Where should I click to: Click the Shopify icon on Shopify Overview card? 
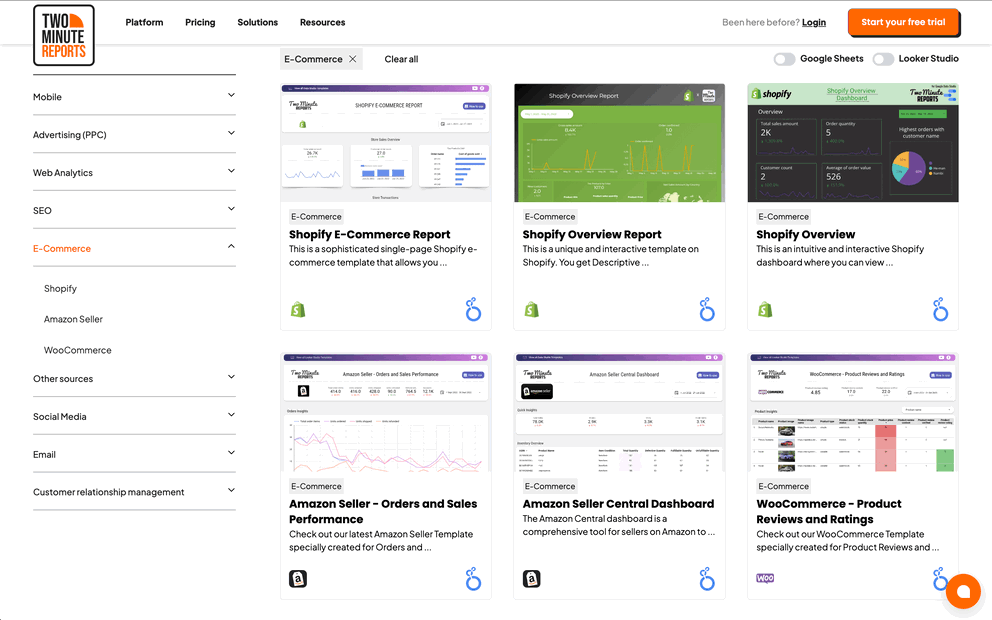click(765, 310)
